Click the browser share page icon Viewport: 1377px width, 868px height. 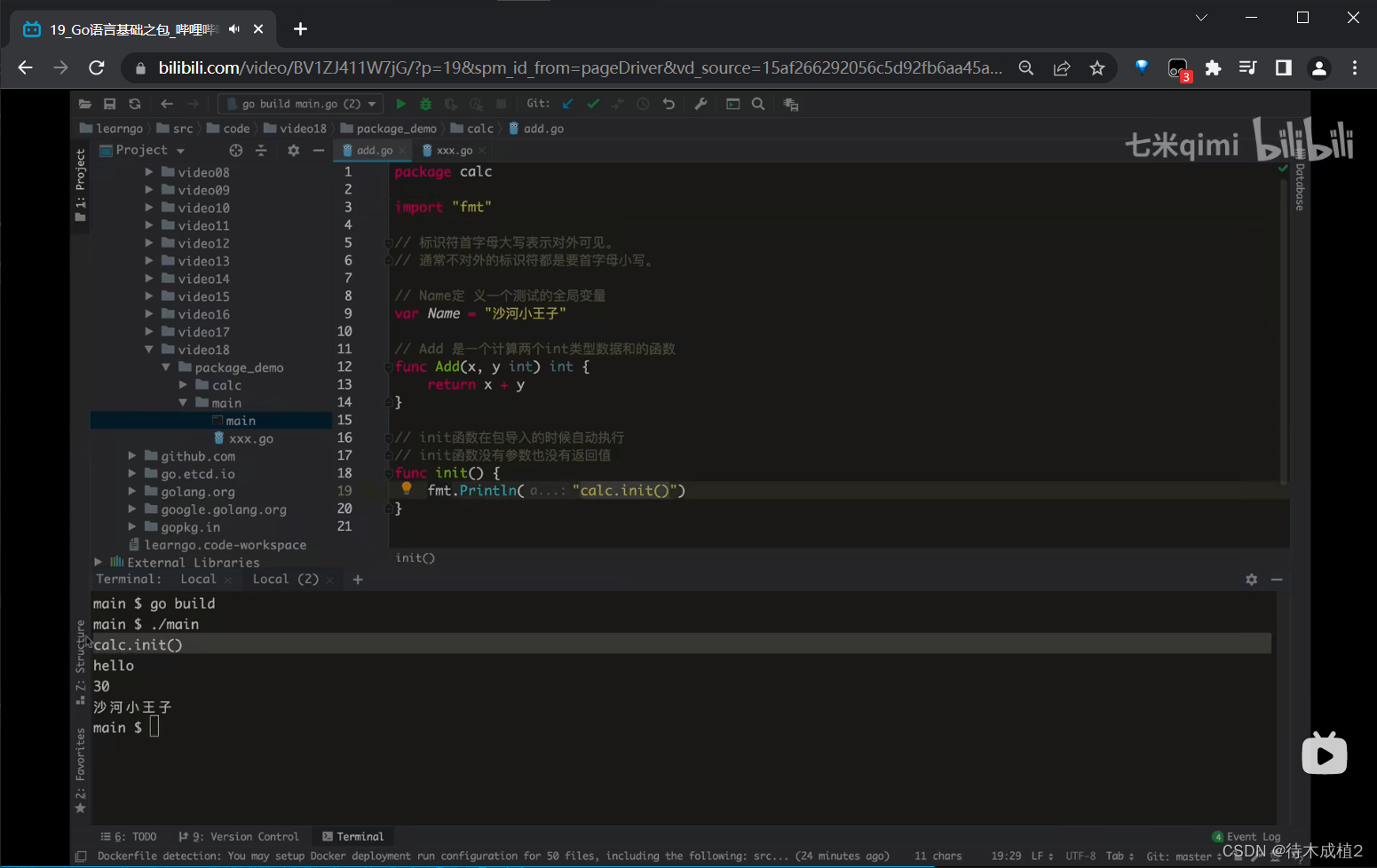click(x=1062, y=67)
